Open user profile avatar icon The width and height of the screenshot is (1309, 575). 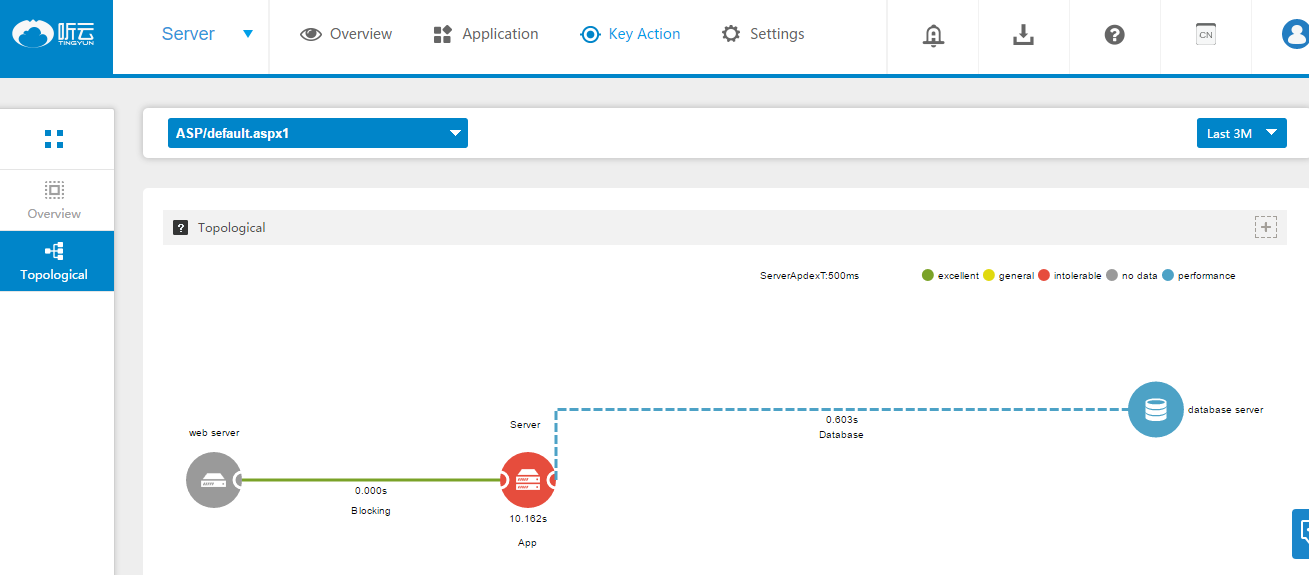(x=1294, y=35)
